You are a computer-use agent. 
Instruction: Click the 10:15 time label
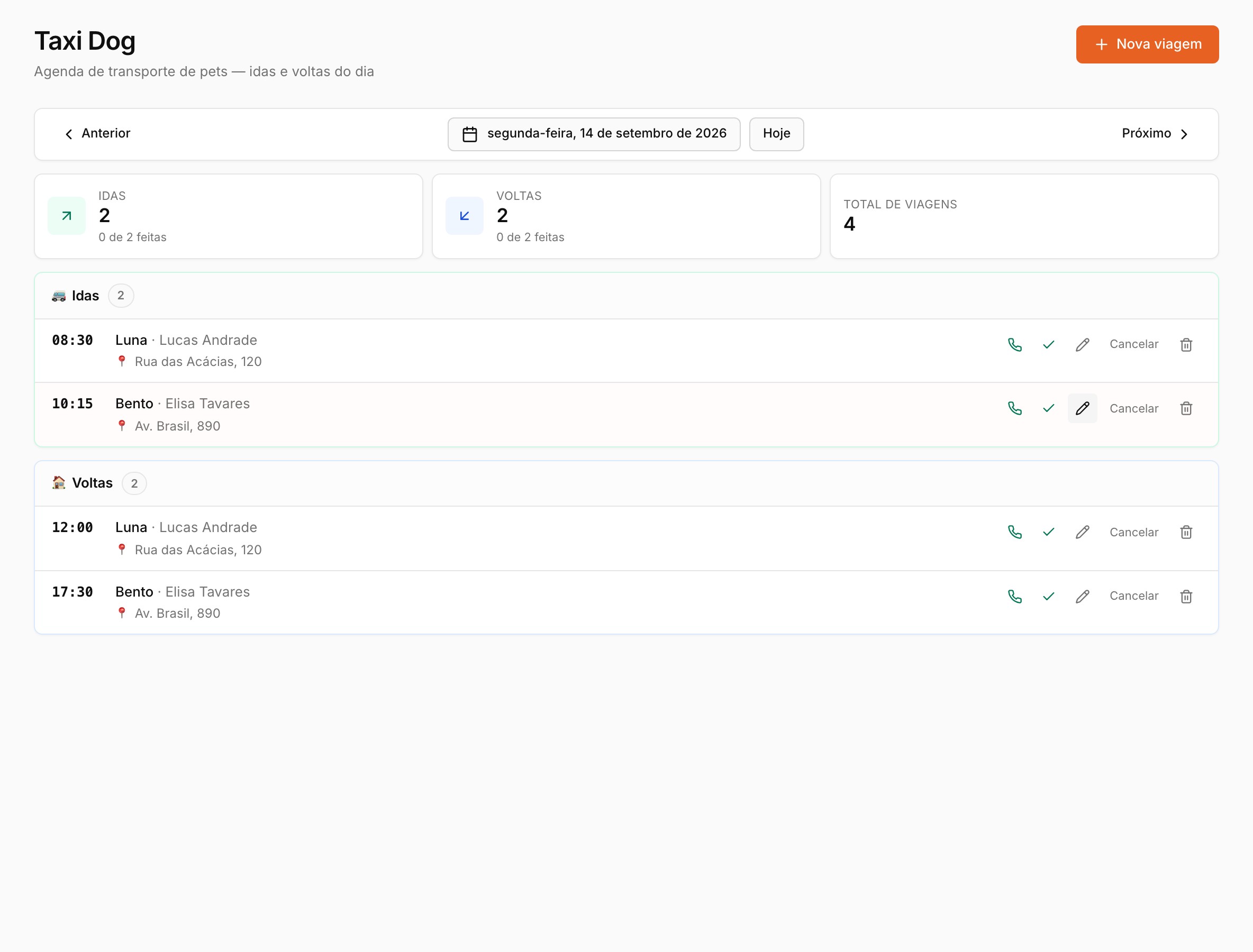[72, 404]
